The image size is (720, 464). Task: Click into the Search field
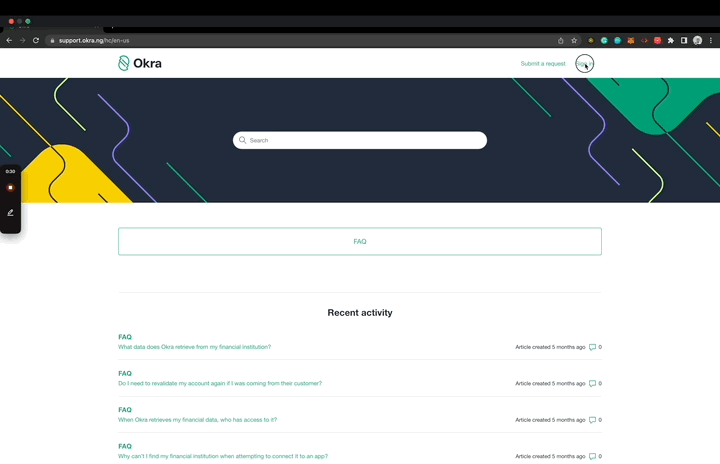coord(360,140)
